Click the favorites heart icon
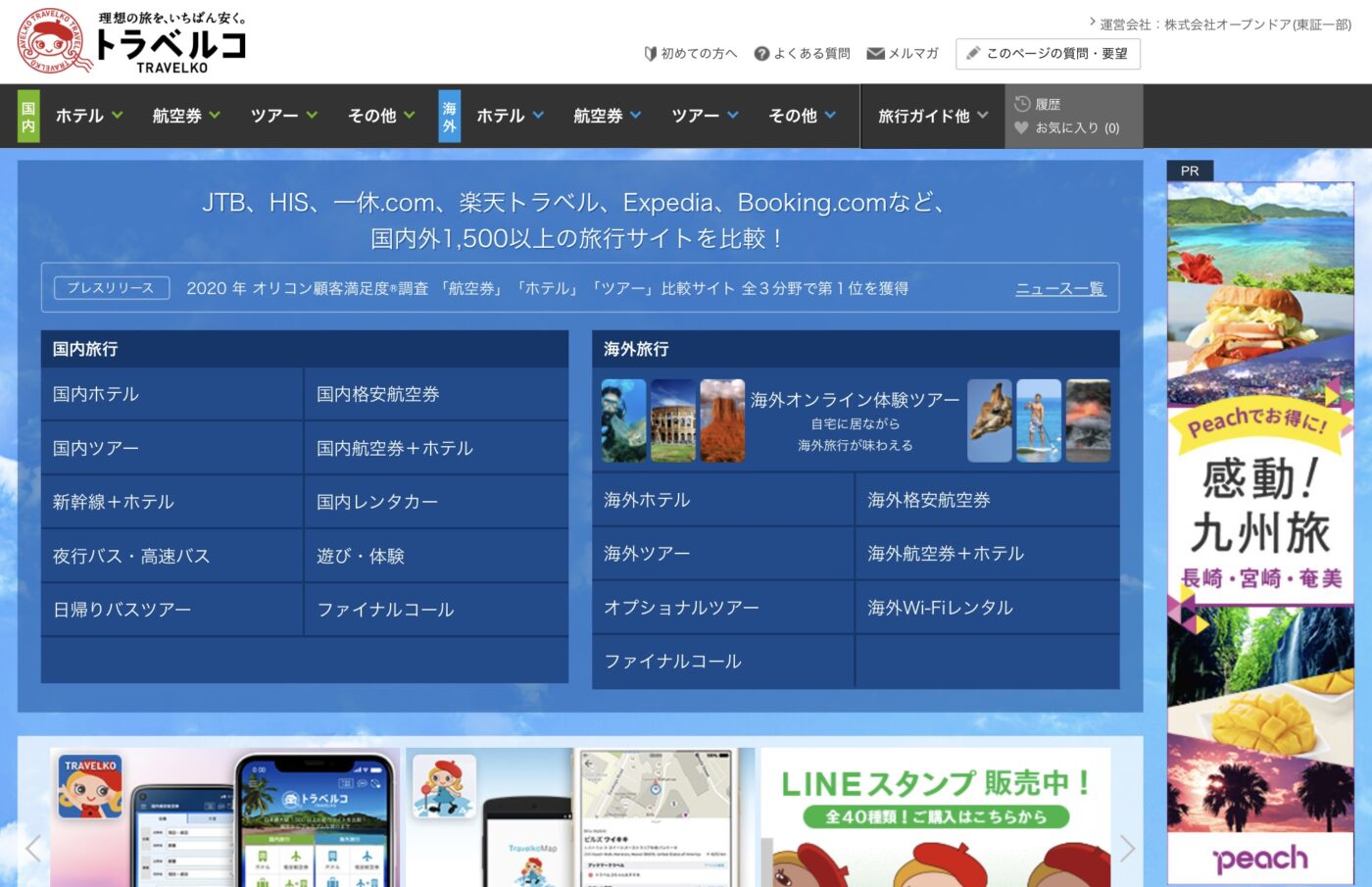The width and height of the screenshot is (1372, 887). click(x=1021, y=127)
